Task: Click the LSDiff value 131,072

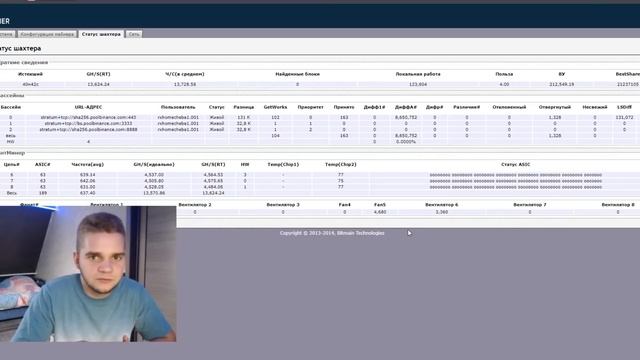Action: [624, 117]
